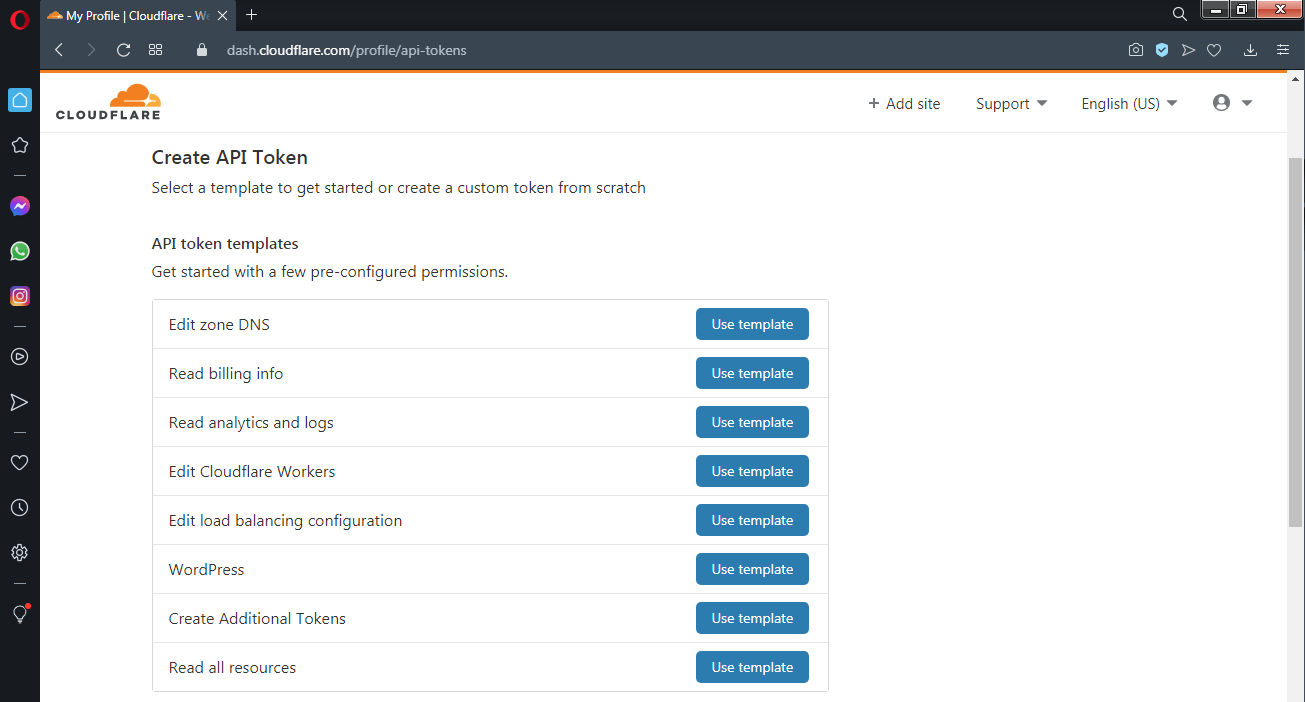1305x702 pixels.
Task: Open a new tab with plus button
Action: (252, 15)
